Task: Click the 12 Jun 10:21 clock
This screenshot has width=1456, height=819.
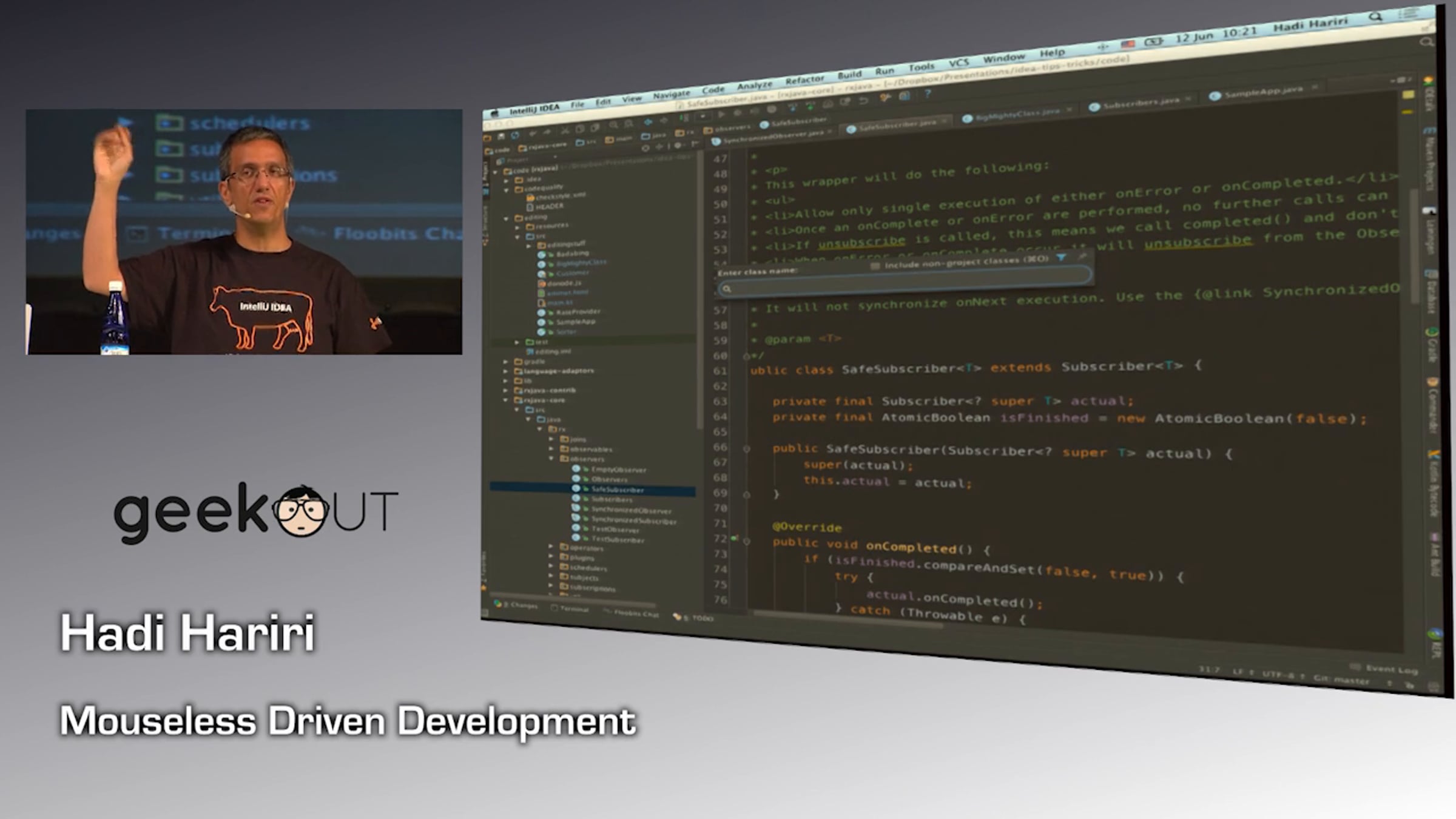Action: coord(1216,34)
